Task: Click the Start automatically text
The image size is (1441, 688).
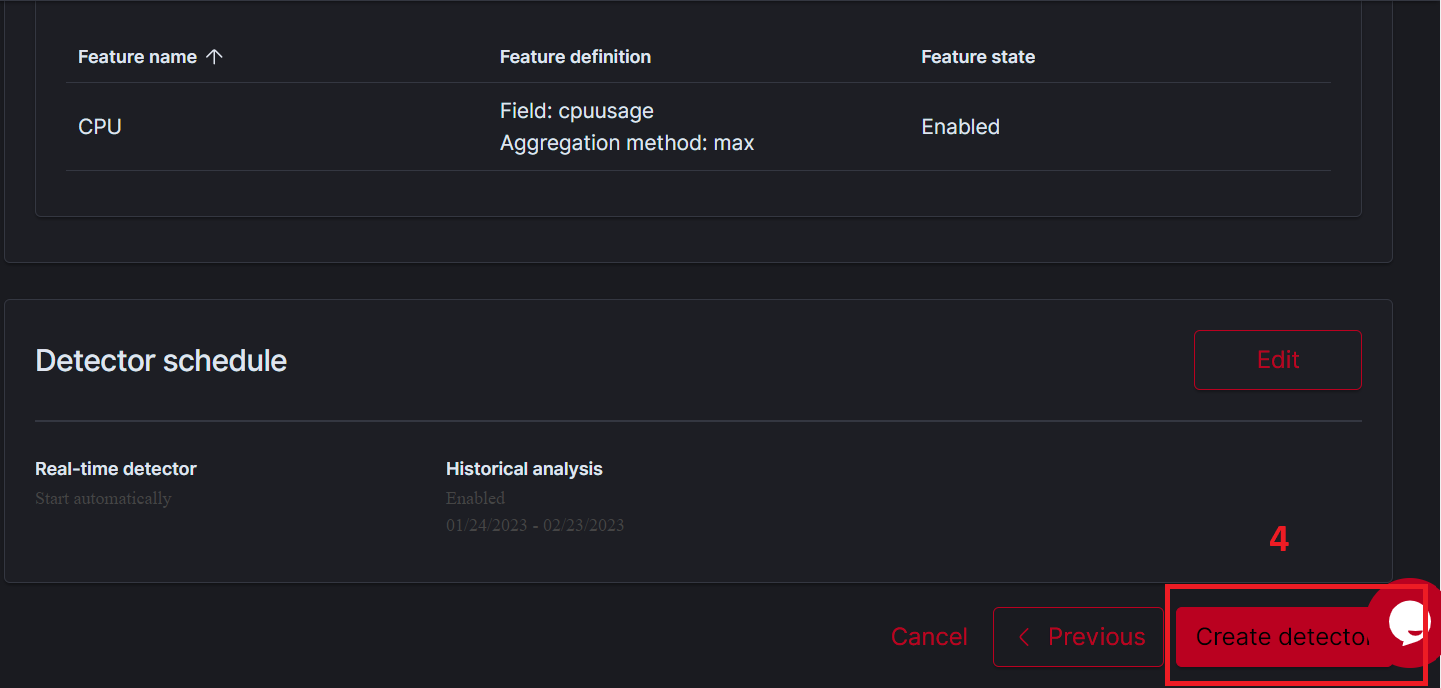Action: click(x=103, y=498)
